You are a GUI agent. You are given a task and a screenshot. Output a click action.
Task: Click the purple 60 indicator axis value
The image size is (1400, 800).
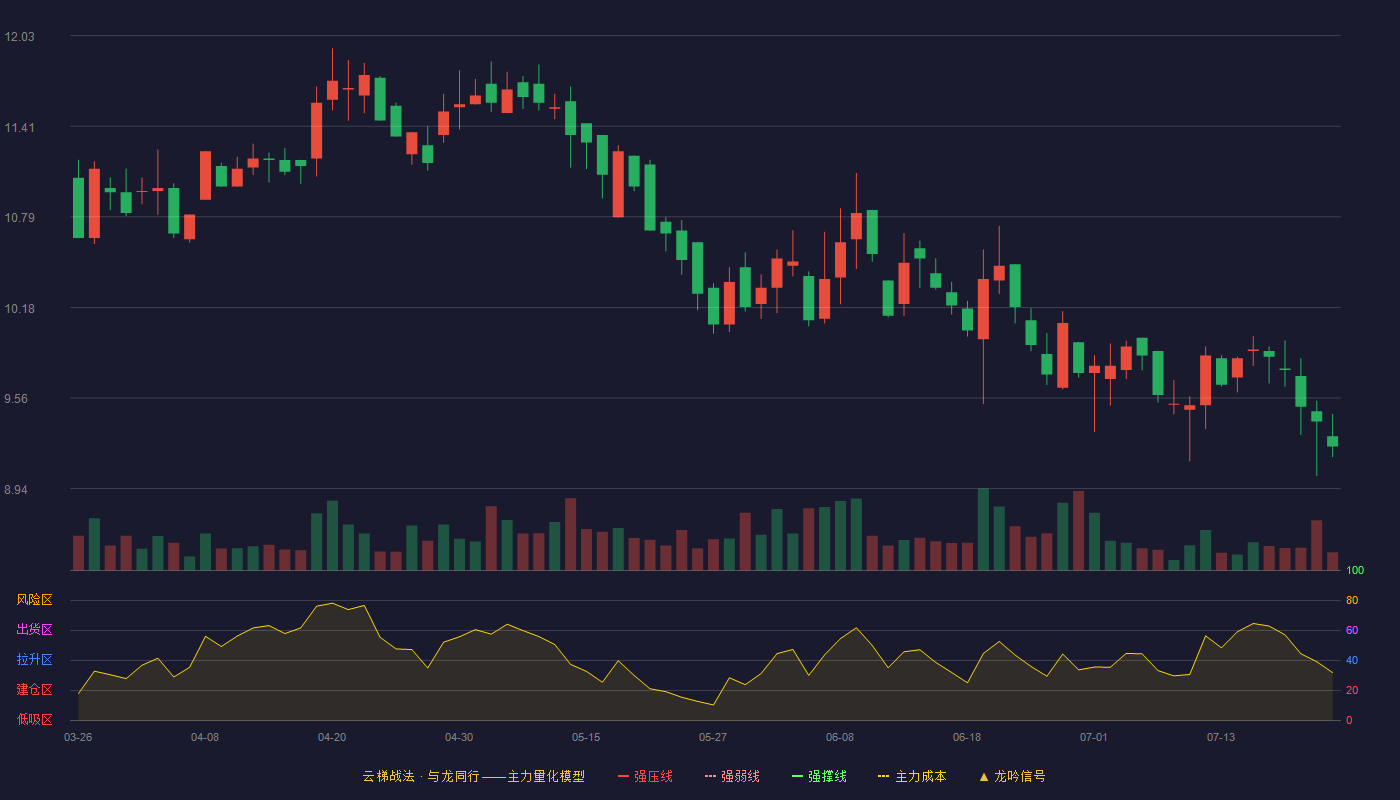(x=1352, y=631)
